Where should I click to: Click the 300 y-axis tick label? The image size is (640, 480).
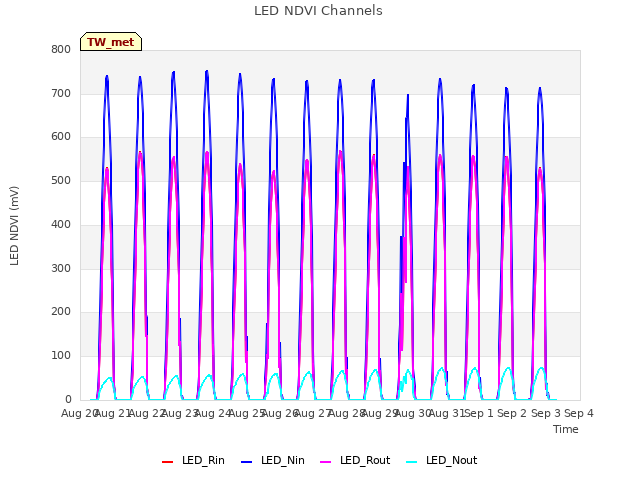point(61,268)
